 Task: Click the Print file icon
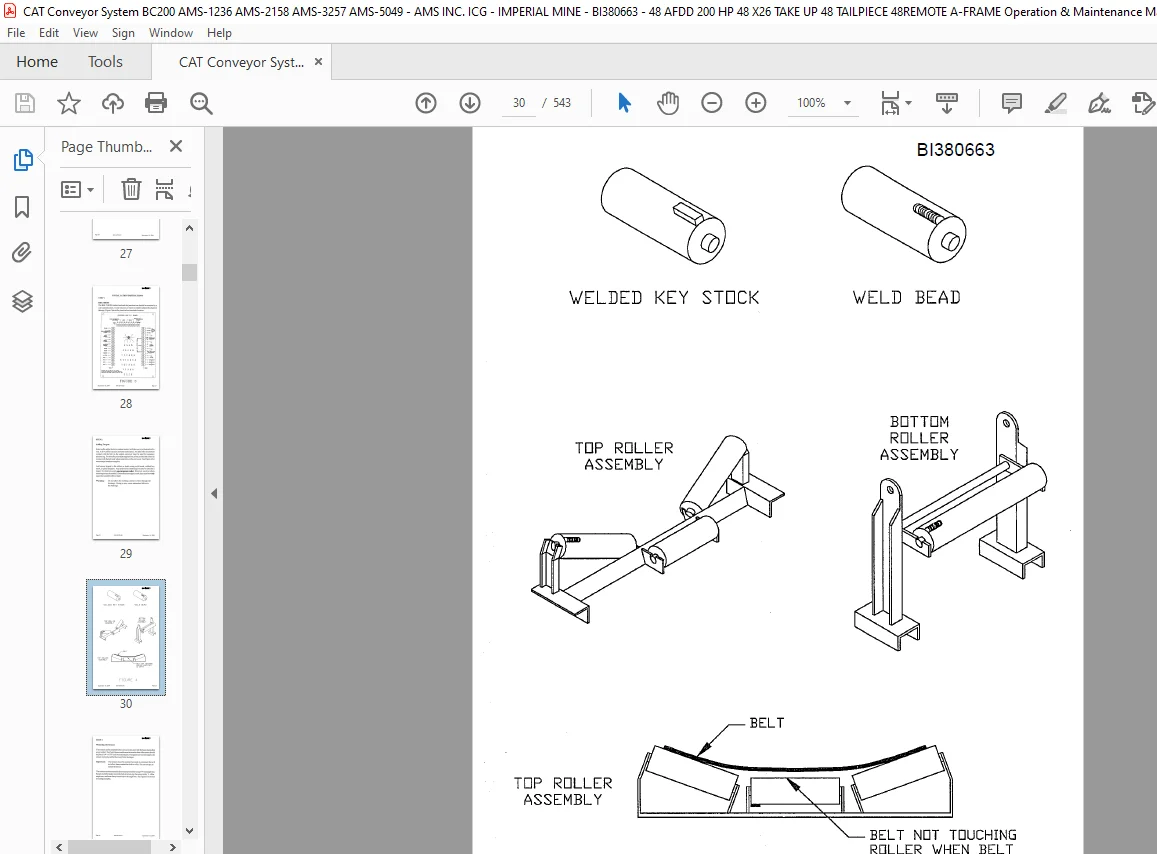click(156, 103)
